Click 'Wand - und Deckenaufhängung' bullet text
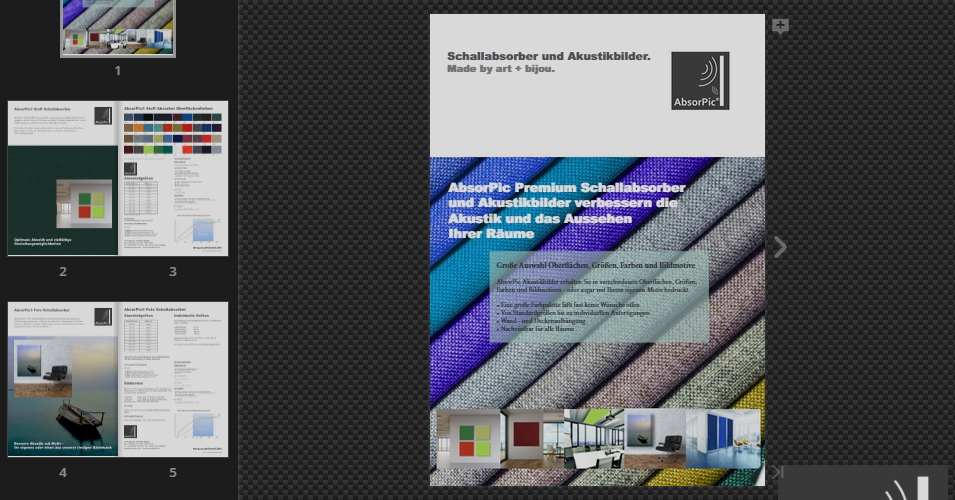Viewport: 955px width, 500px height. click(541, 321)
